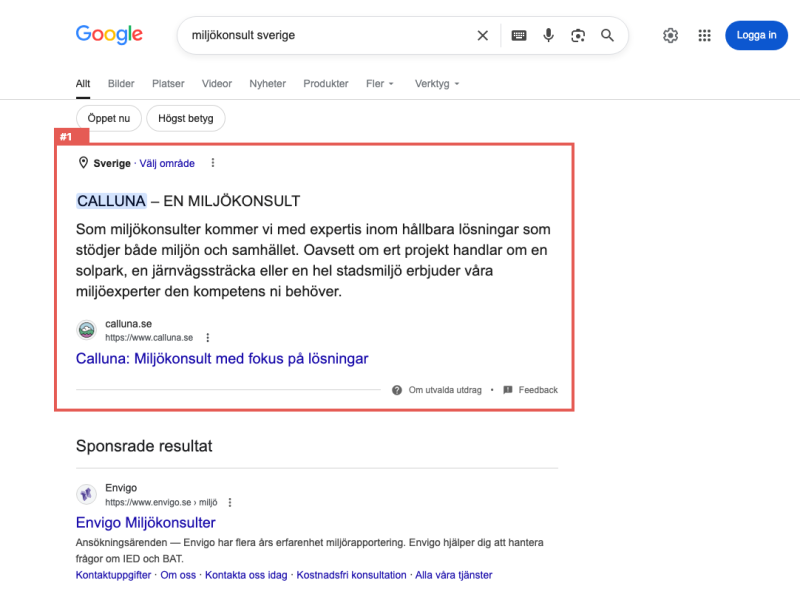Open the Google apps grid
The height and width of the screenshot is (600, 800).
click(704, 35)
